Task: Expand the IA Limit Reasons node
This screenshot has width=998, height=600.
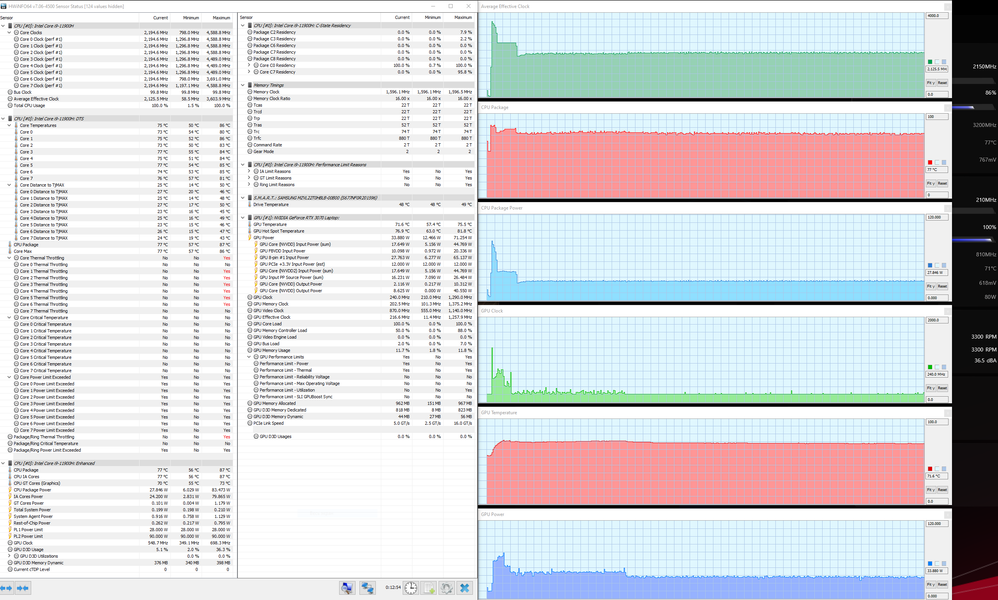Action: tap(250, 171)
